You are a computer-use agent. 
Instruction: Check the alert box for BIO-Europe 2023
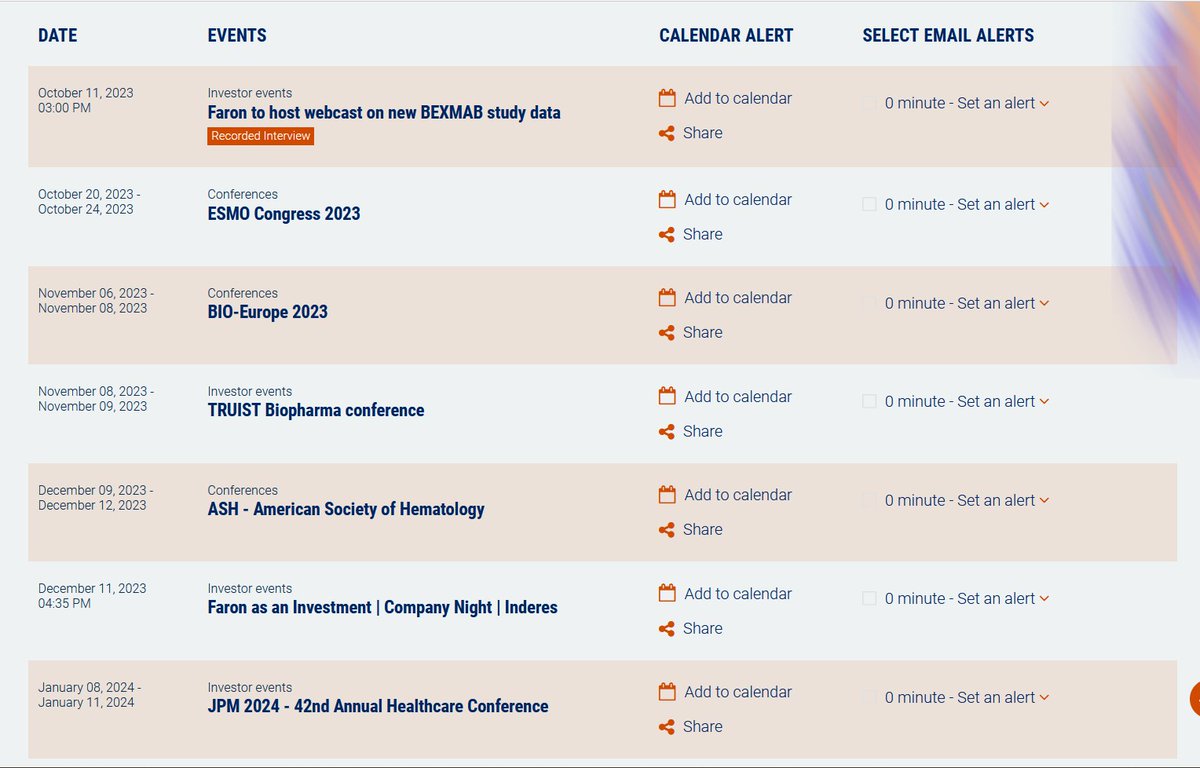(x=869, y=303)
